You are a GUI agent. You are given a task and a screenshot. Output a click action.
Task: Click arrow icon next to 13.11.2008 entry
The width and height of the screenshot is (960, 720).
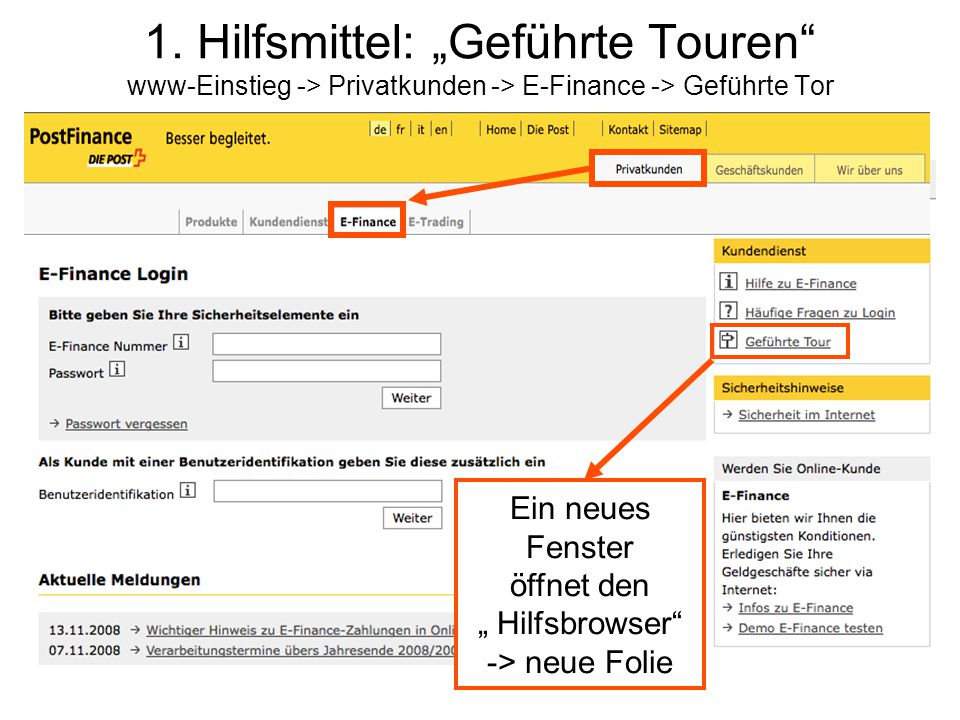135,629
